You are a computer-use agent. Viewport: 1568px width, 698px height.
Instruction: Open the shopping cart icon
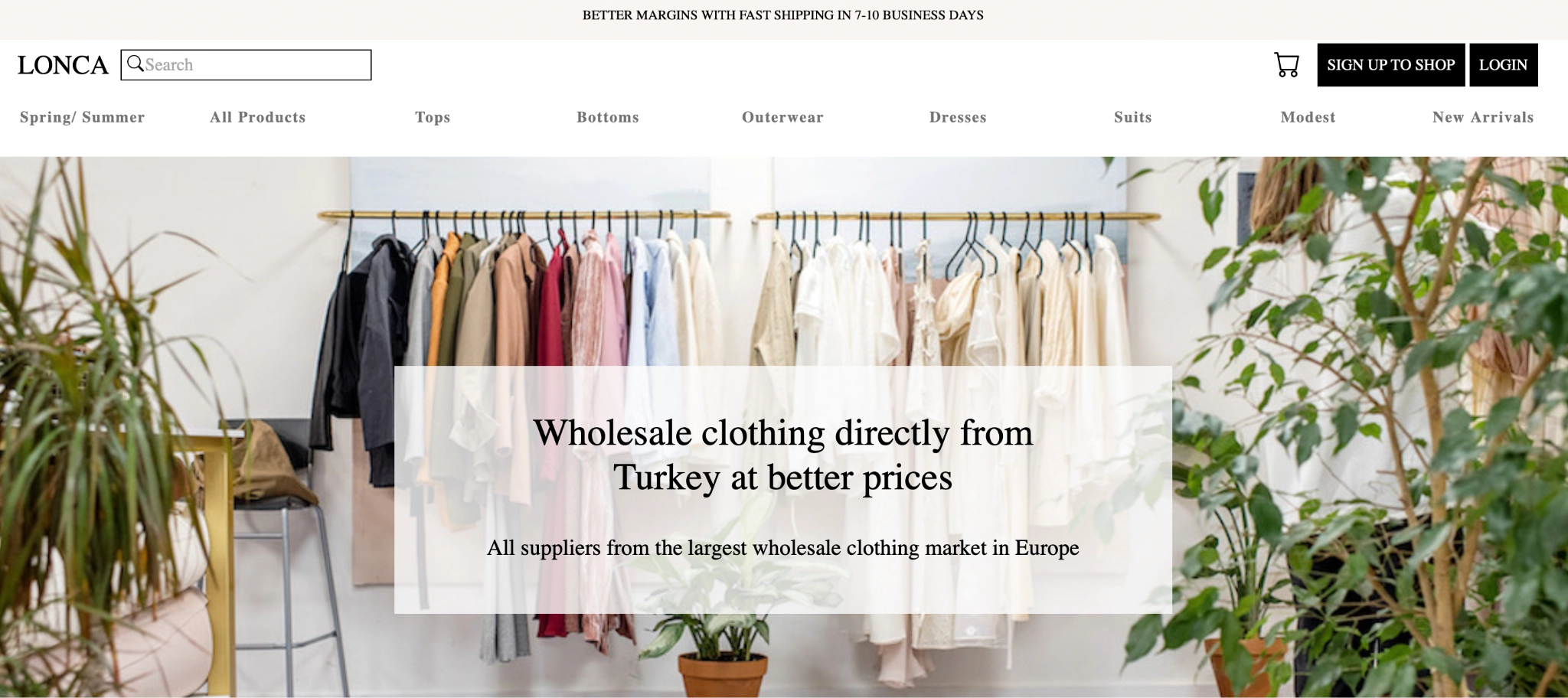[x=1286, y=65]
